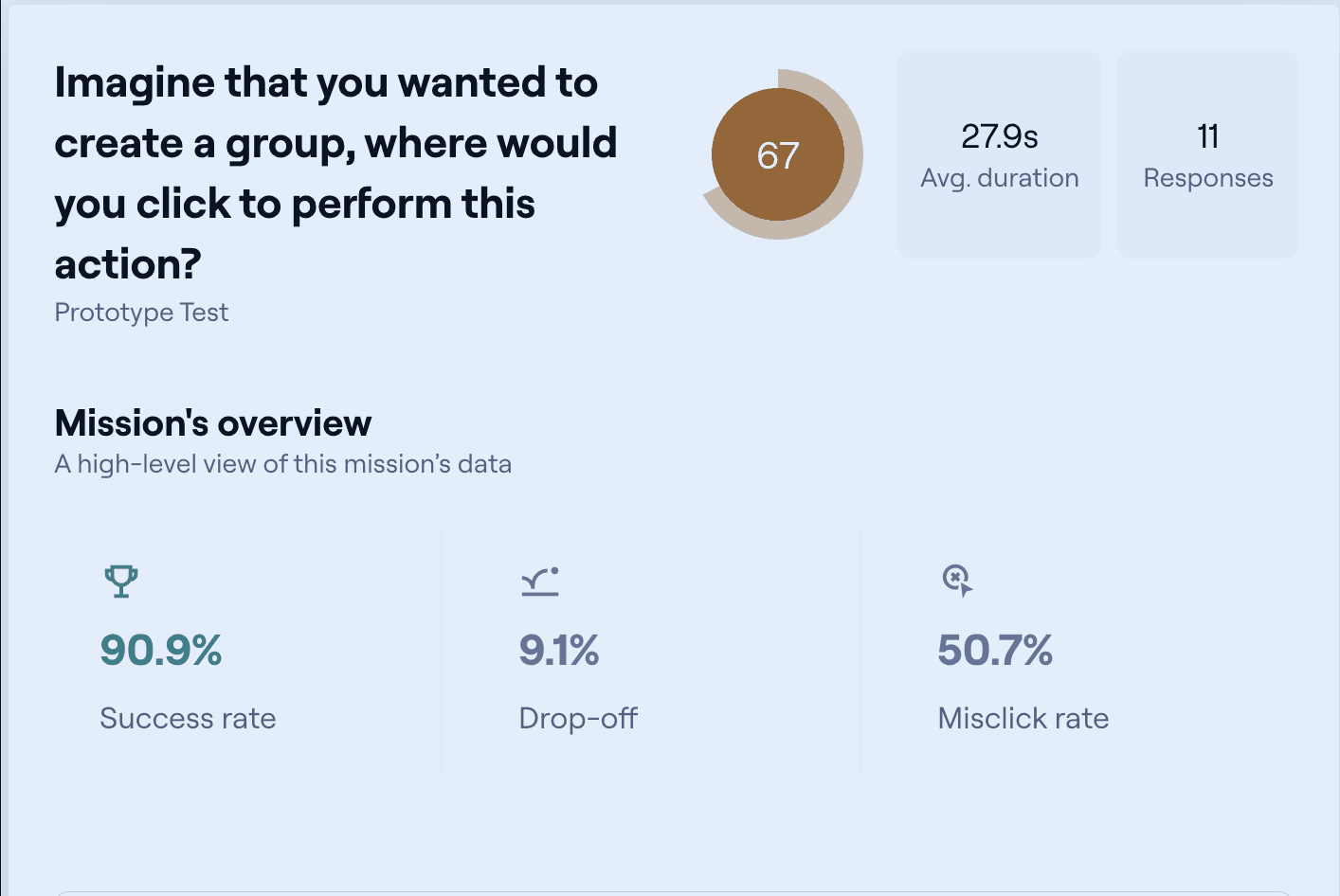Click the word "action?" in the heading
This screenshot has height=896, width=1340.
click(128, 264)
